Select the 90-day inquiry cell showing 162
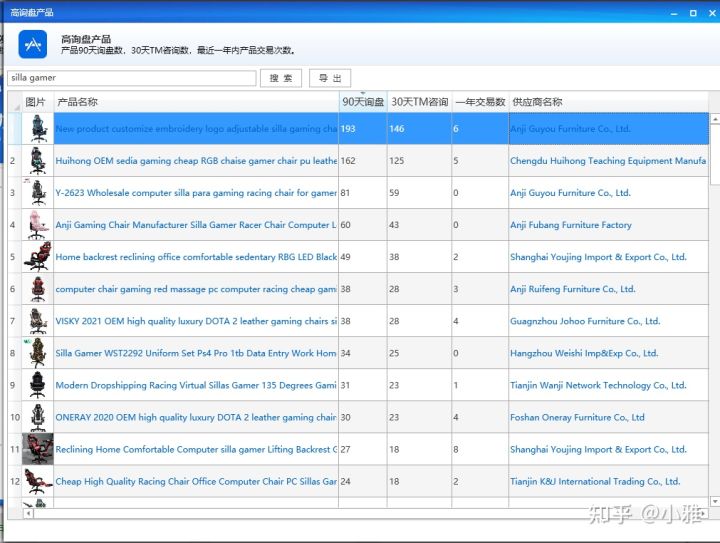 click(x=363, y=161)
